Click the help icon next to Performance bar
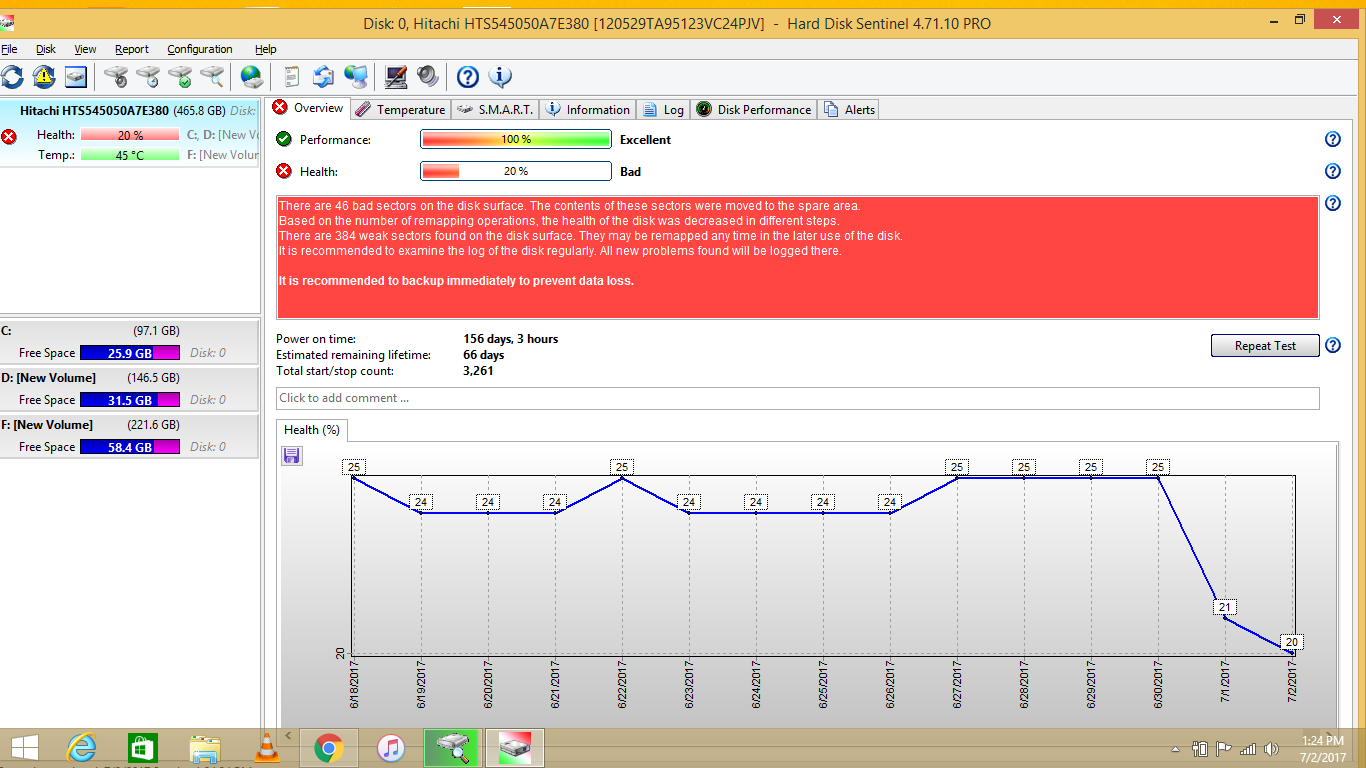The image size is (1366, 768). point(1332,140)
